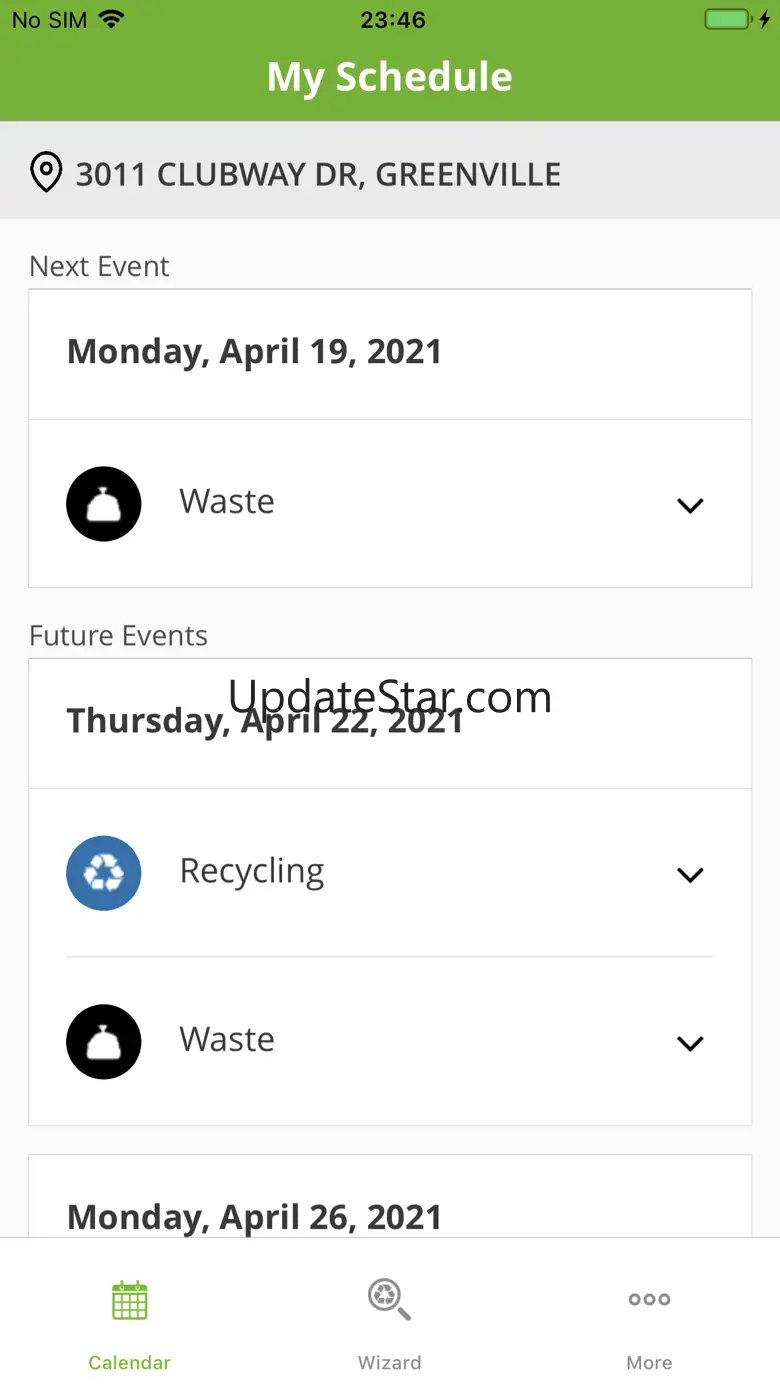Tap the Waste icon under April 22
This screenshot has height=1387, width=780.
pos(104,1042)
